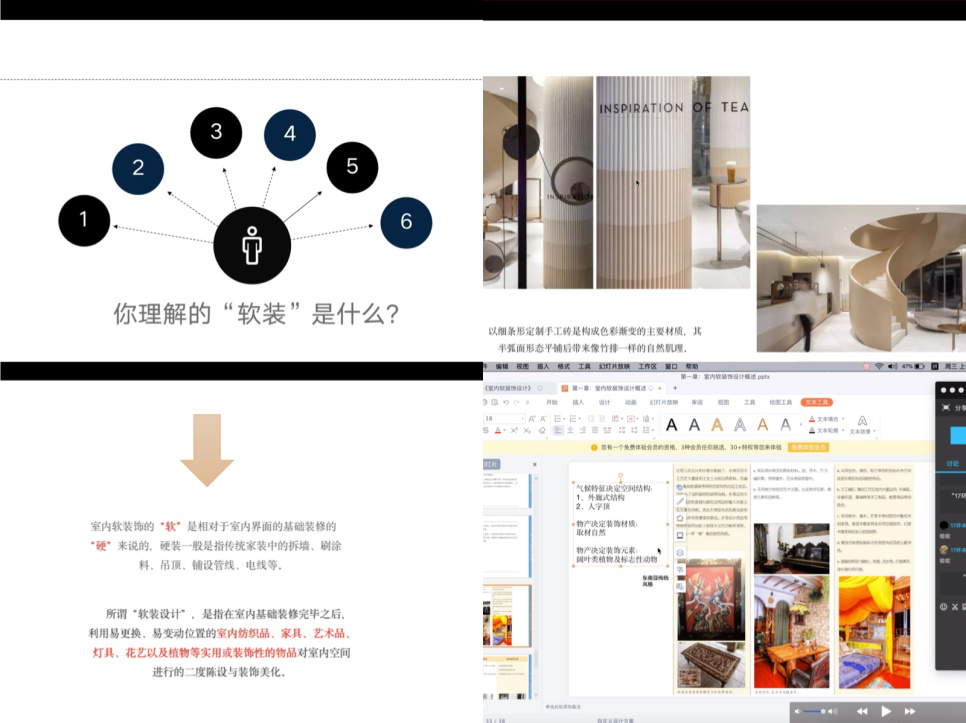Open the 帮助 menu in macOS menu bar
Image resolution: width=966 pixels, height=723 pixels.
692,366
